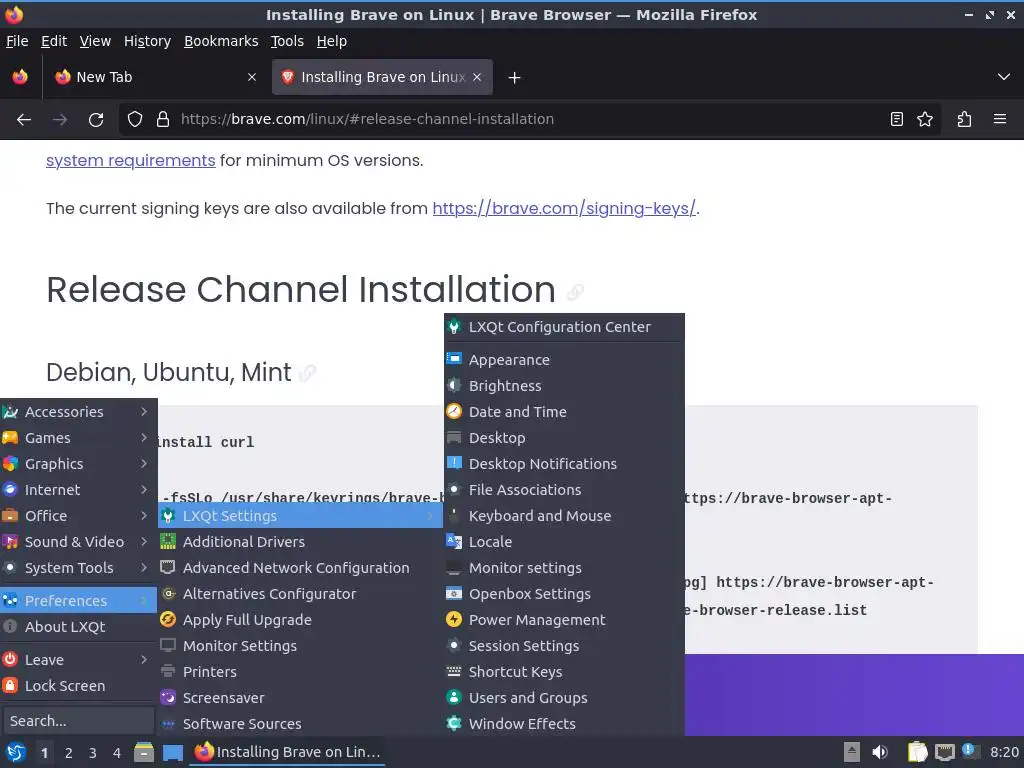This screenshot has height=768, width=1024.
Task: Select LXQt Settings submenu item
Action: 300,516
